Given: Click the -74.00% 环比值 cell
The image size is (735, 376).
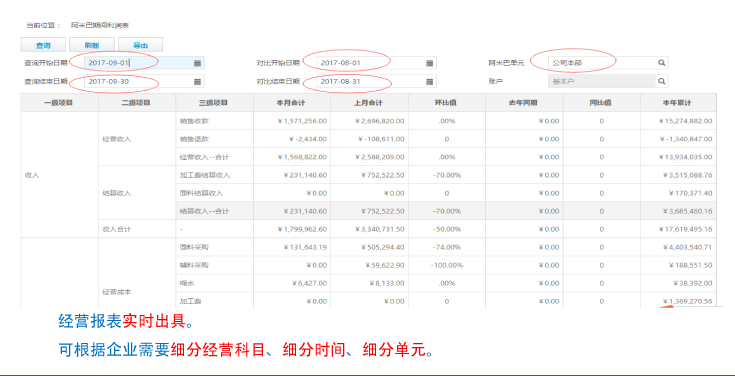Looking at the screenshot, I should [447, 247].
